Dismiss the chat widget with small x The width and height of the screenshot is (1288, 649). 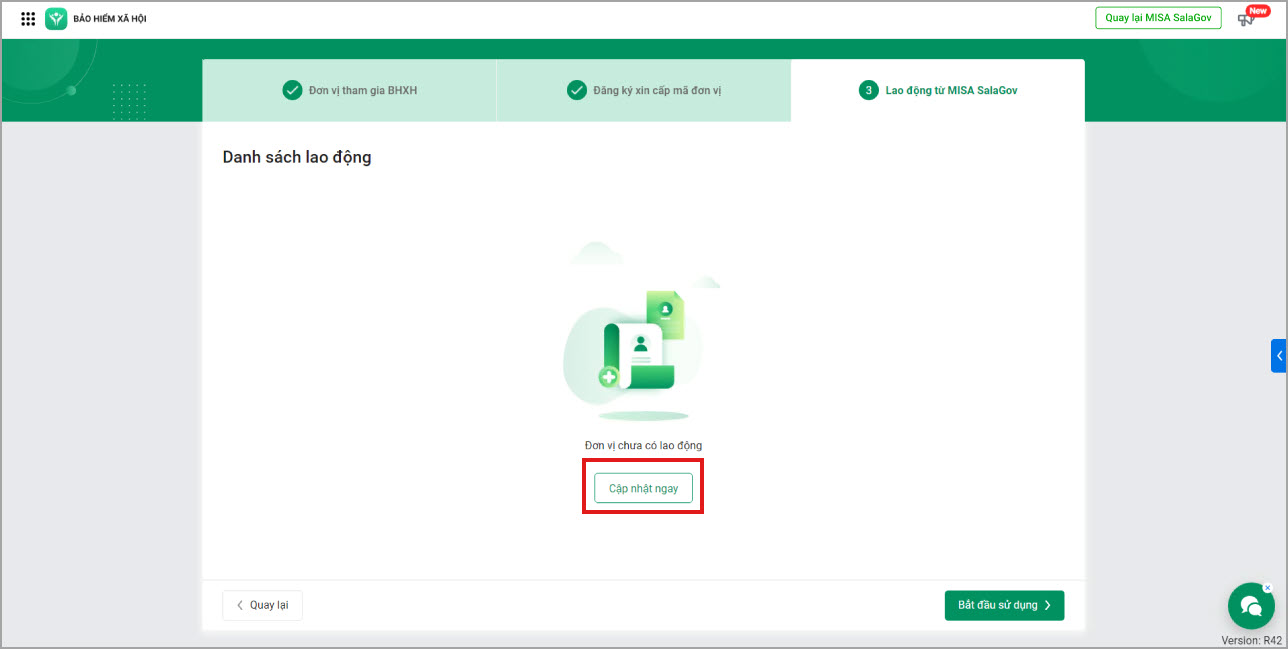(x=1268, y=587)
